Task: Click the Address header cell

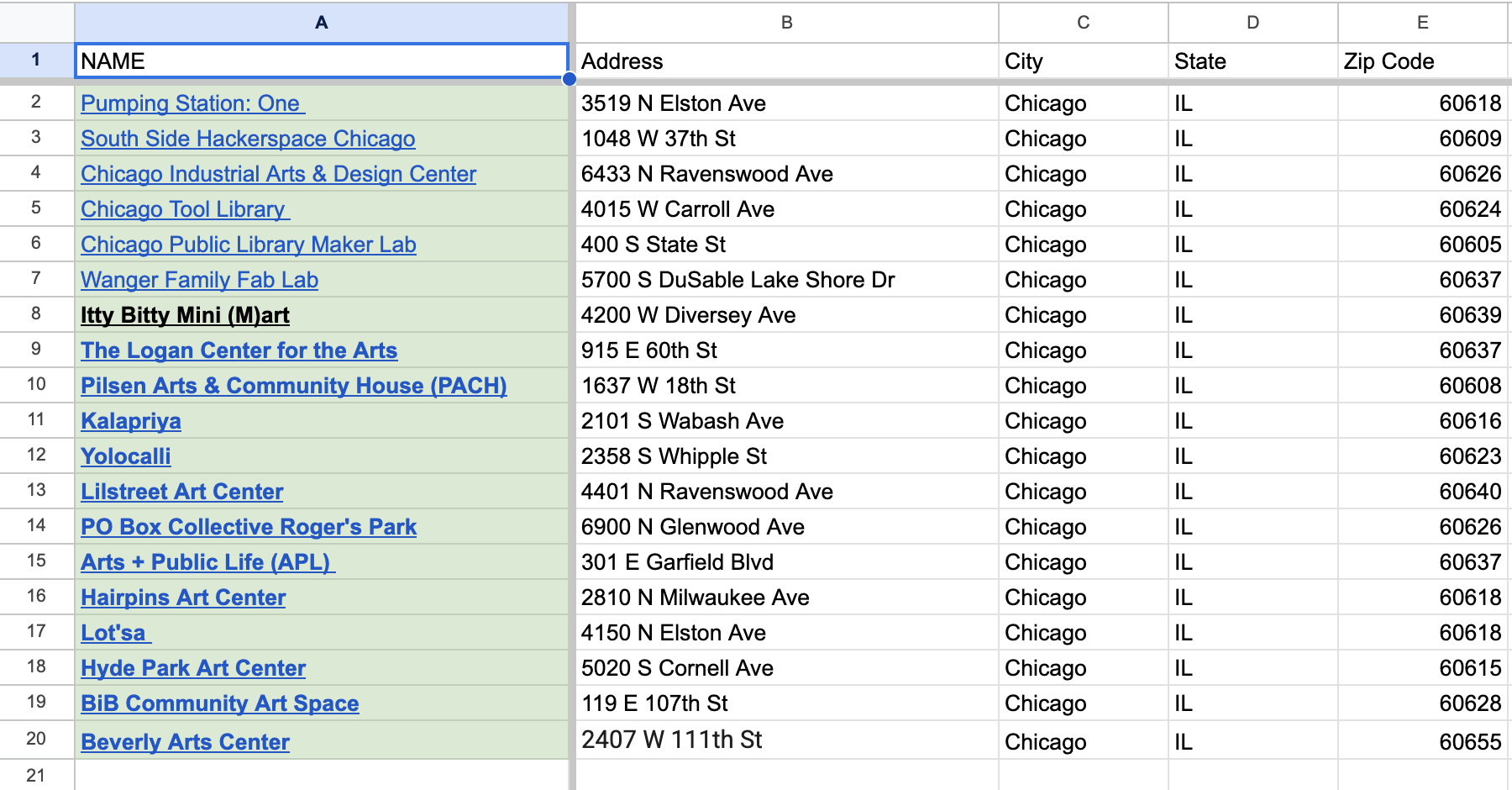Action: click(x=787, y=61)
